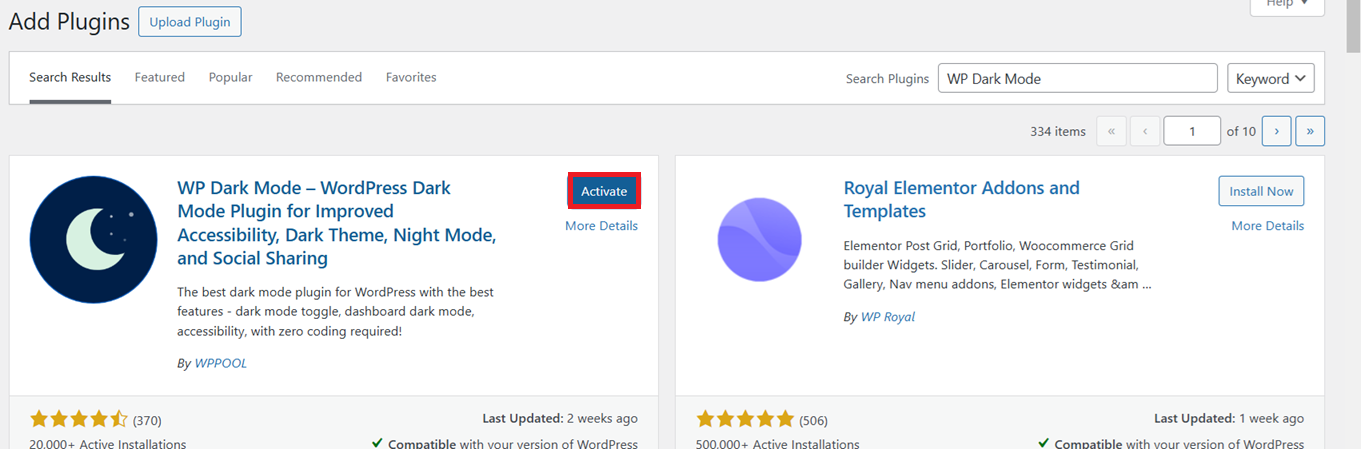1361x449 pixels.
Task: Click the Royal Elementor purple circle icon
Action: (x=759, y=239)
